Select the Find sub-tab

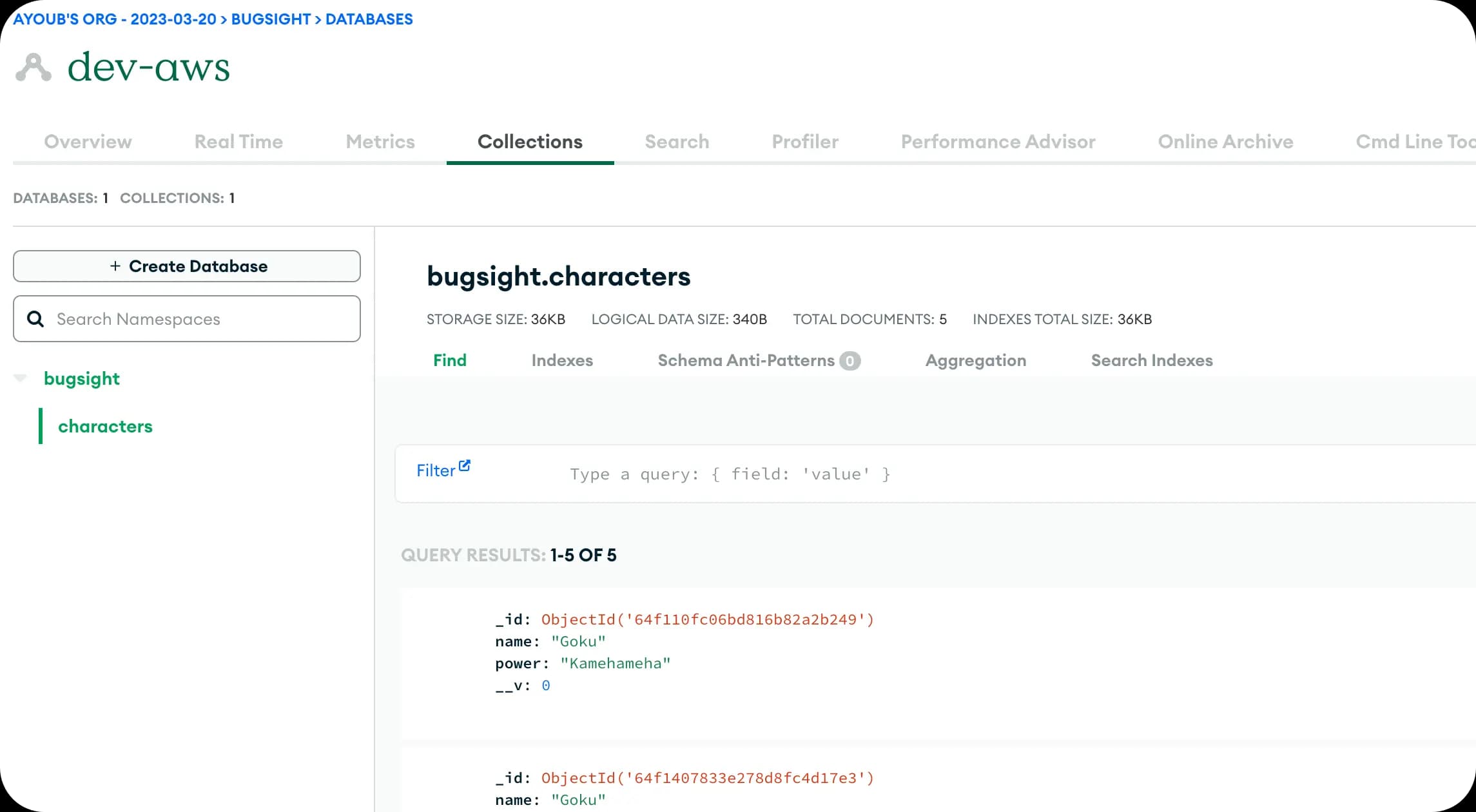coord(450,360)
